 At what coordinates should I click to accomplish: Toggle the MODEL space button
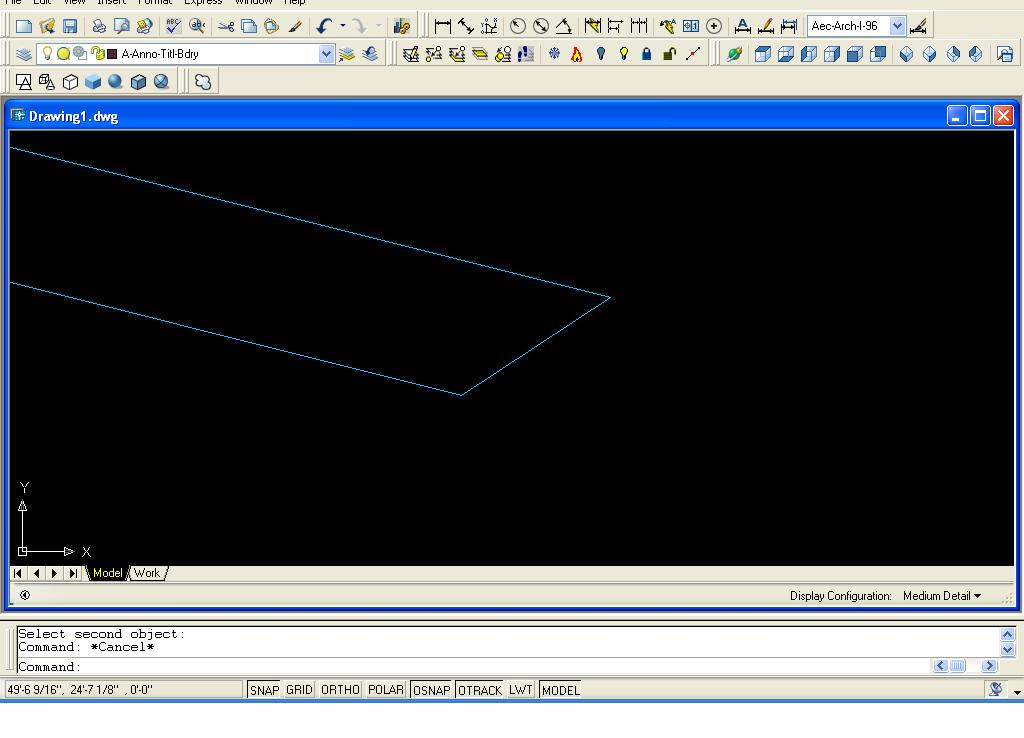coord(560,690)
